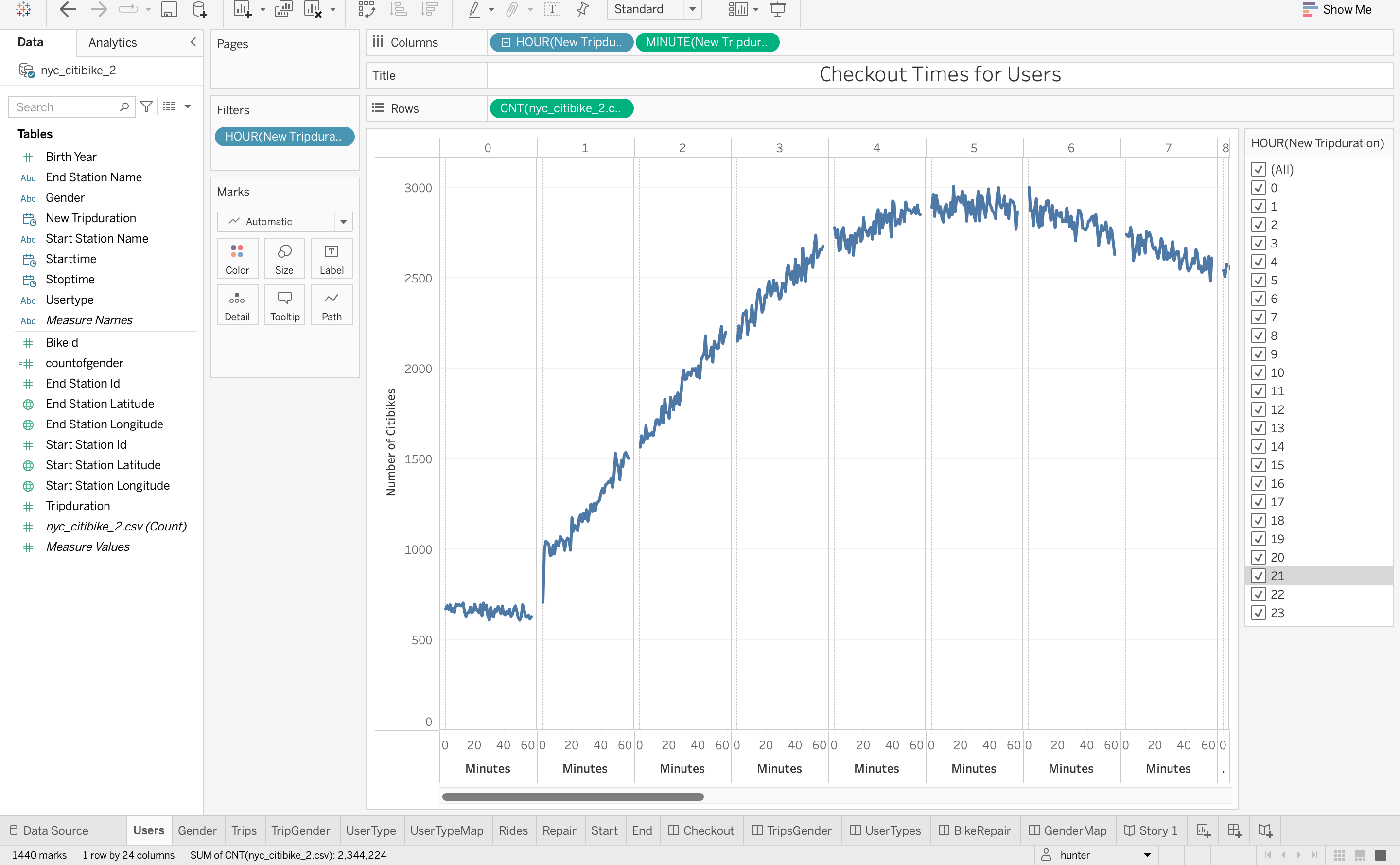Go to the Data Source page

click(55, 830)
